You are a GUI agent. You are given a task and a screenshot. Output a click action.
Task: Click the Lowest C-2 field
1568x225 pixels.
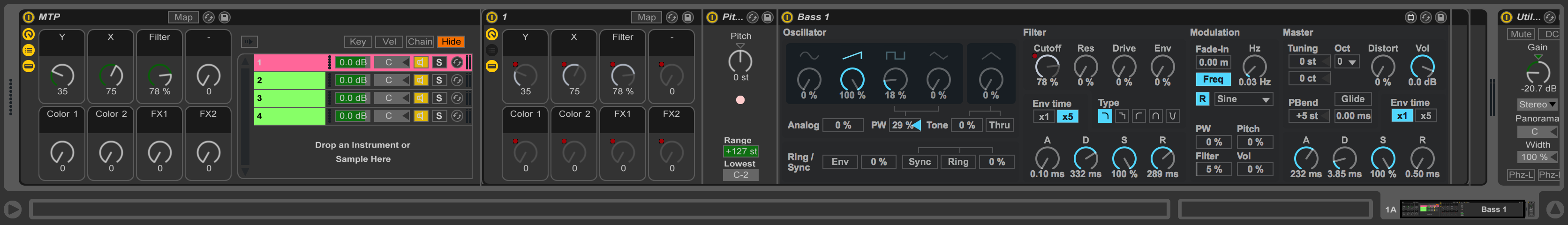coord(740,174)
